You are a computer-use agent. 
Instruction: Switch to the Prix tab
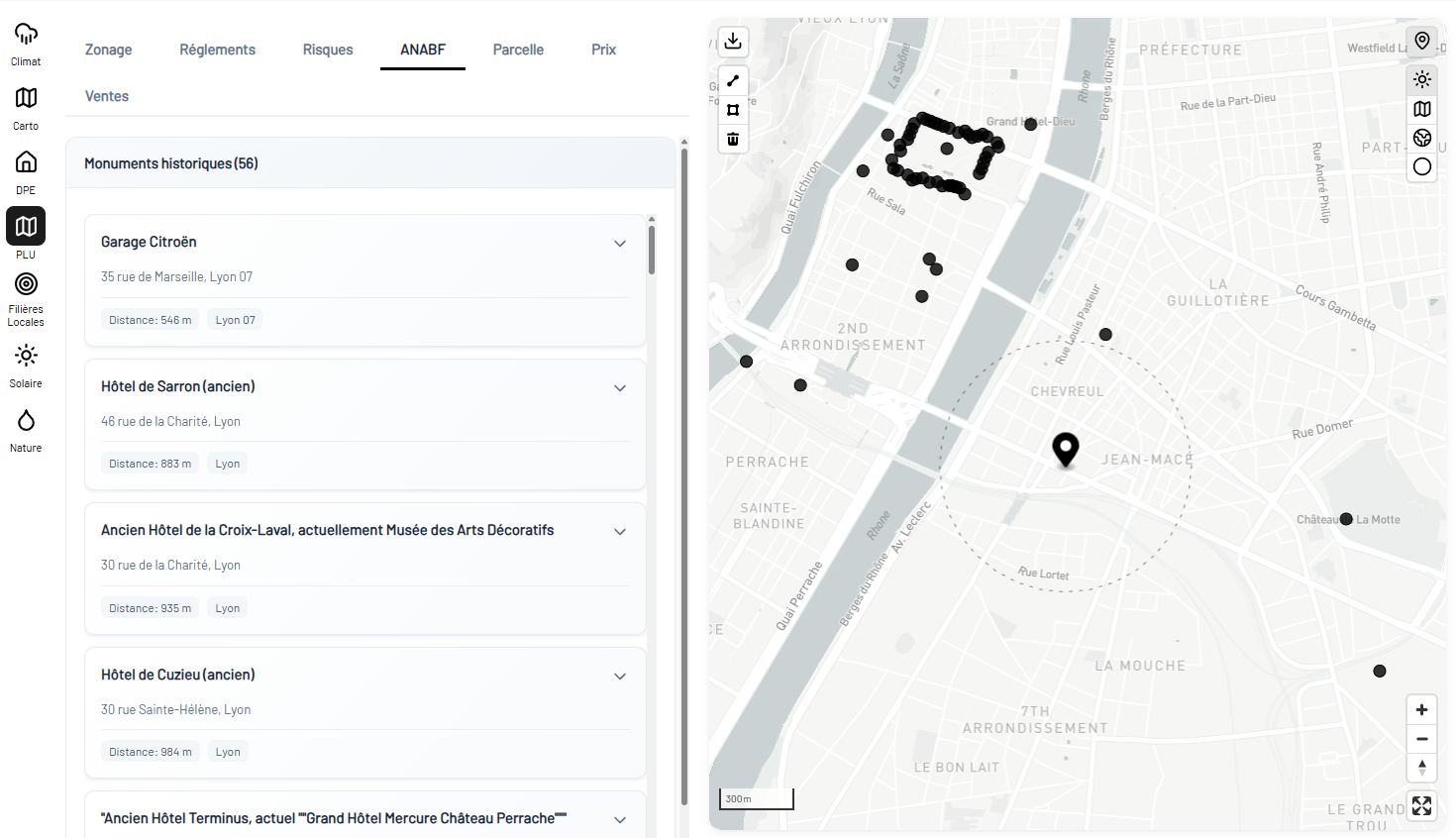coord(604,50)
